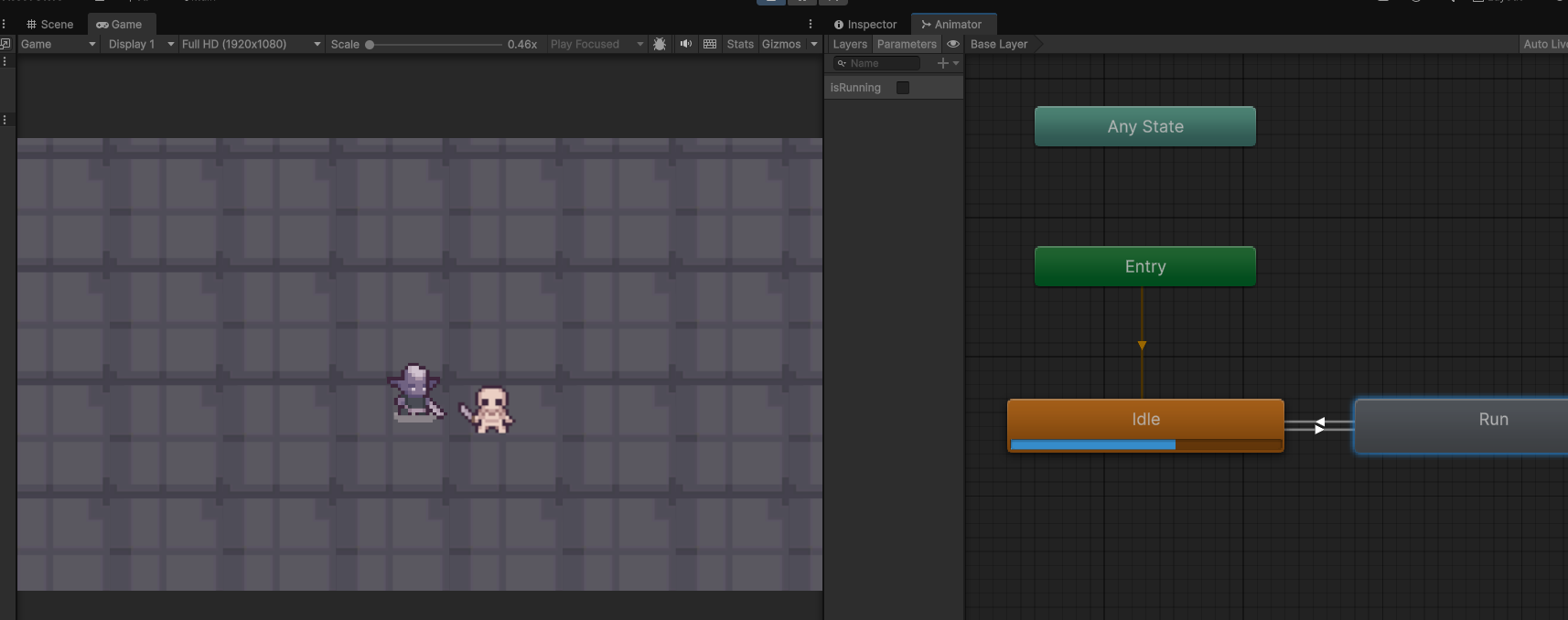Screen dimensions: 1568x620
Task: Switch to the Scene tab
Action: tap(50, 25)
